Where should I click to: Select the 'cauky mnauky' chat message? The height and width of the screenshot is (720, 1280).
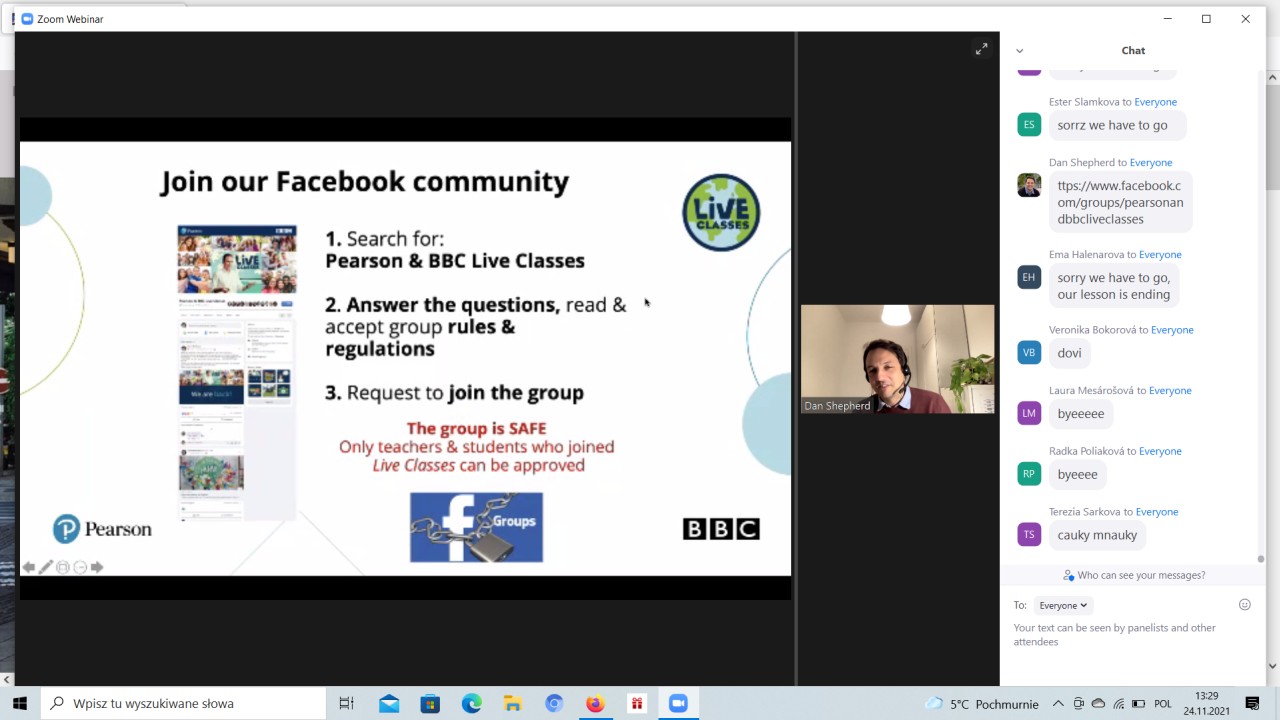(1097, 535)
